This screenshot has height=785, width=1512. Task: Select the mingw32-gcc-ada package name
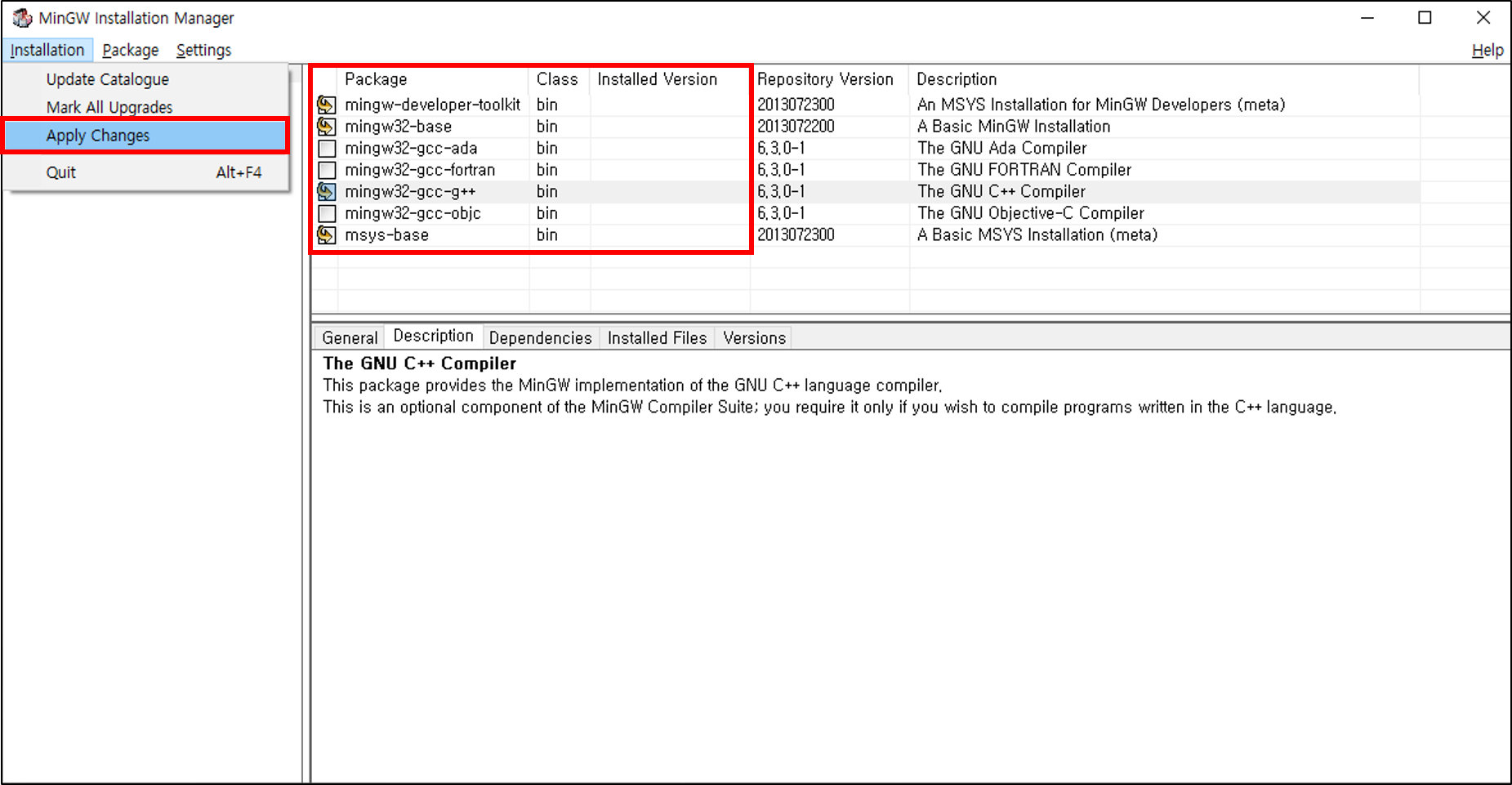pyautogui.click(x=411, y=149)
